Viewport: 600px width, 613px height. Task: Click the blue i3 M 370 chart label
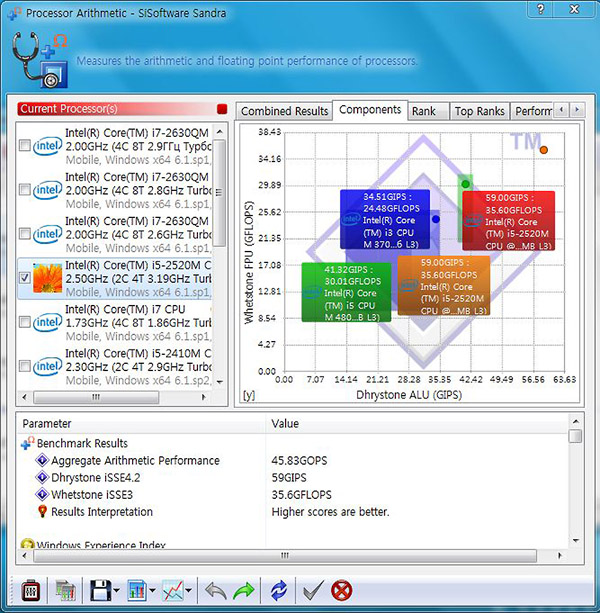pyautogui.click(x=385, y=220)
